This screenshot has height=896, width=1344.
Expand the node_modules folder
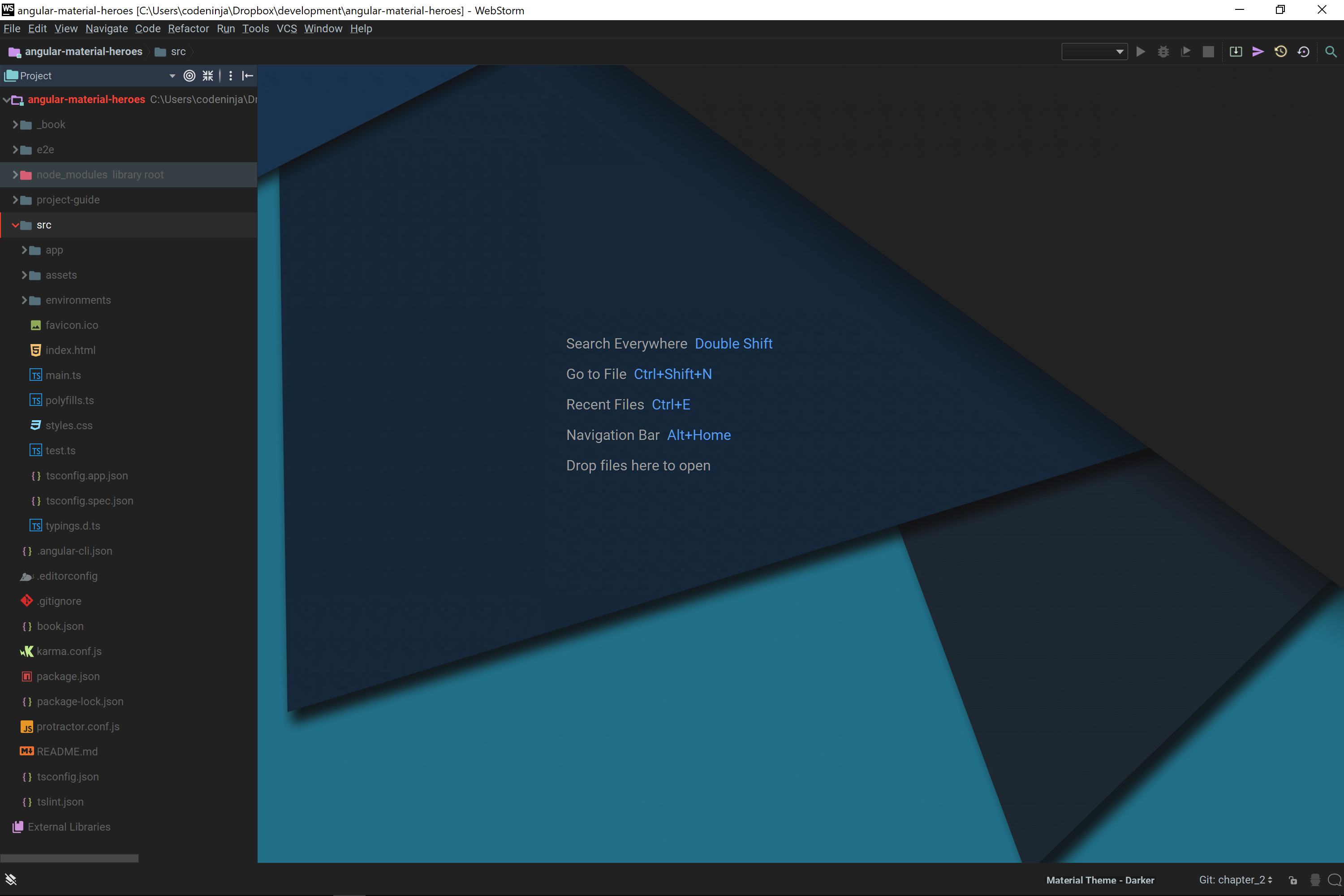(x=15, y=174)
